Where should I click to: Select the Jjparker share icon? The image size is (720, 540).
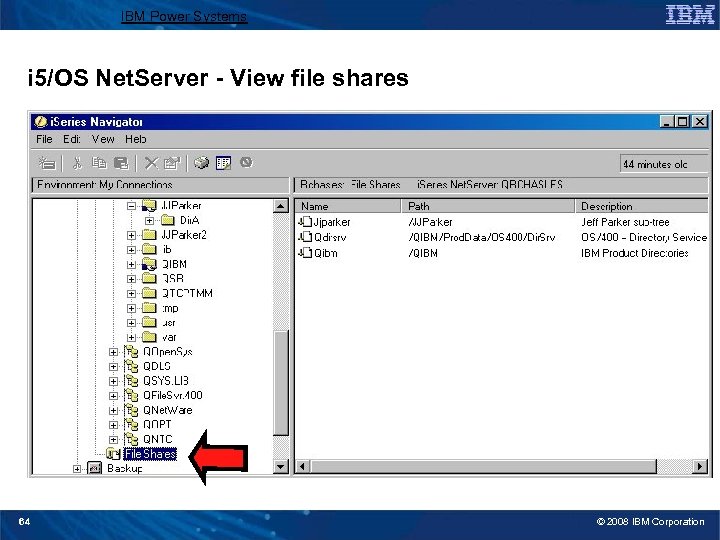pos(305,222)
